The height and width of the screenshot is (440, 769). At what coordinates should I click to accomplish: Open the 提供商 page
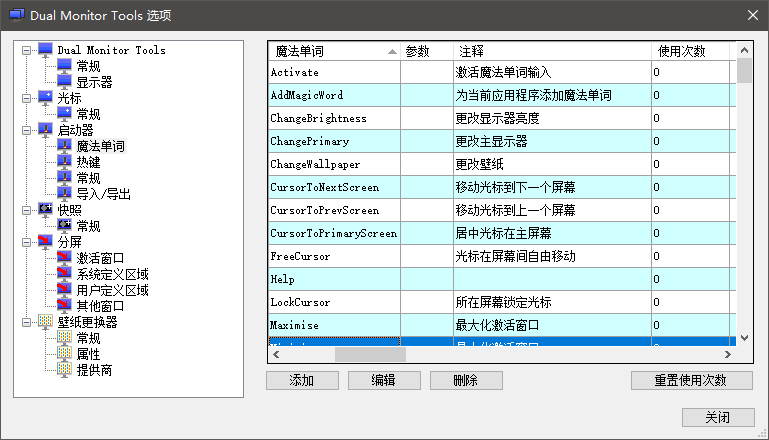click(x=94, y=370)
